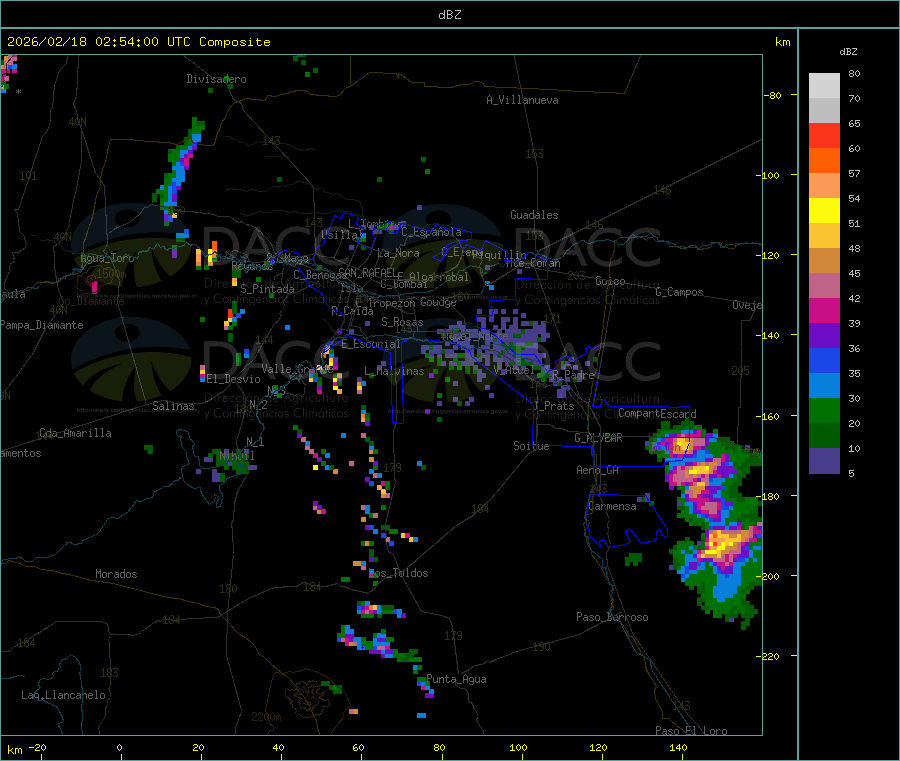Image resolution: width=900 pixels, height=761 pixels.
Task: Click the 'S_Rosas' map label
Action: (402, 322)
